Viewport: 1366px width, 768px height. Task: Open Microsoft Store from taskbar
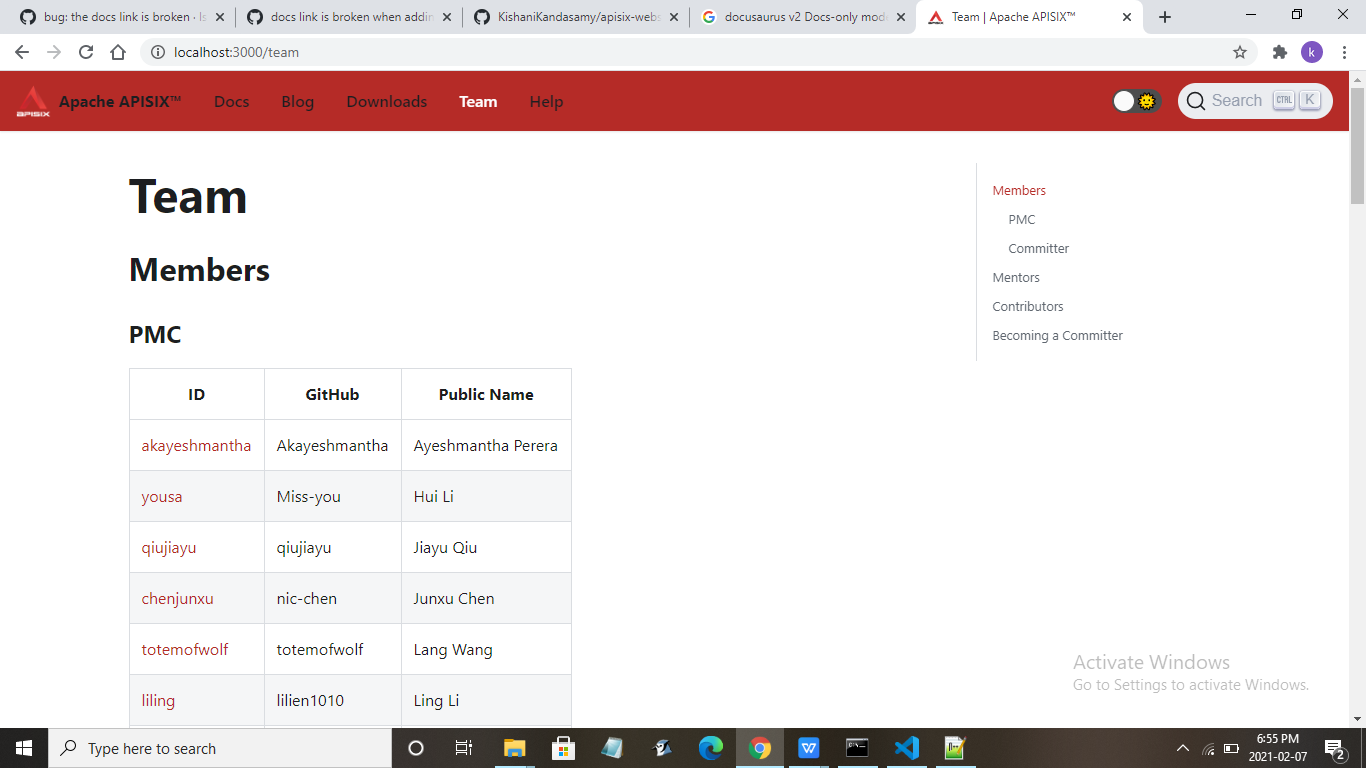[563, 748]
